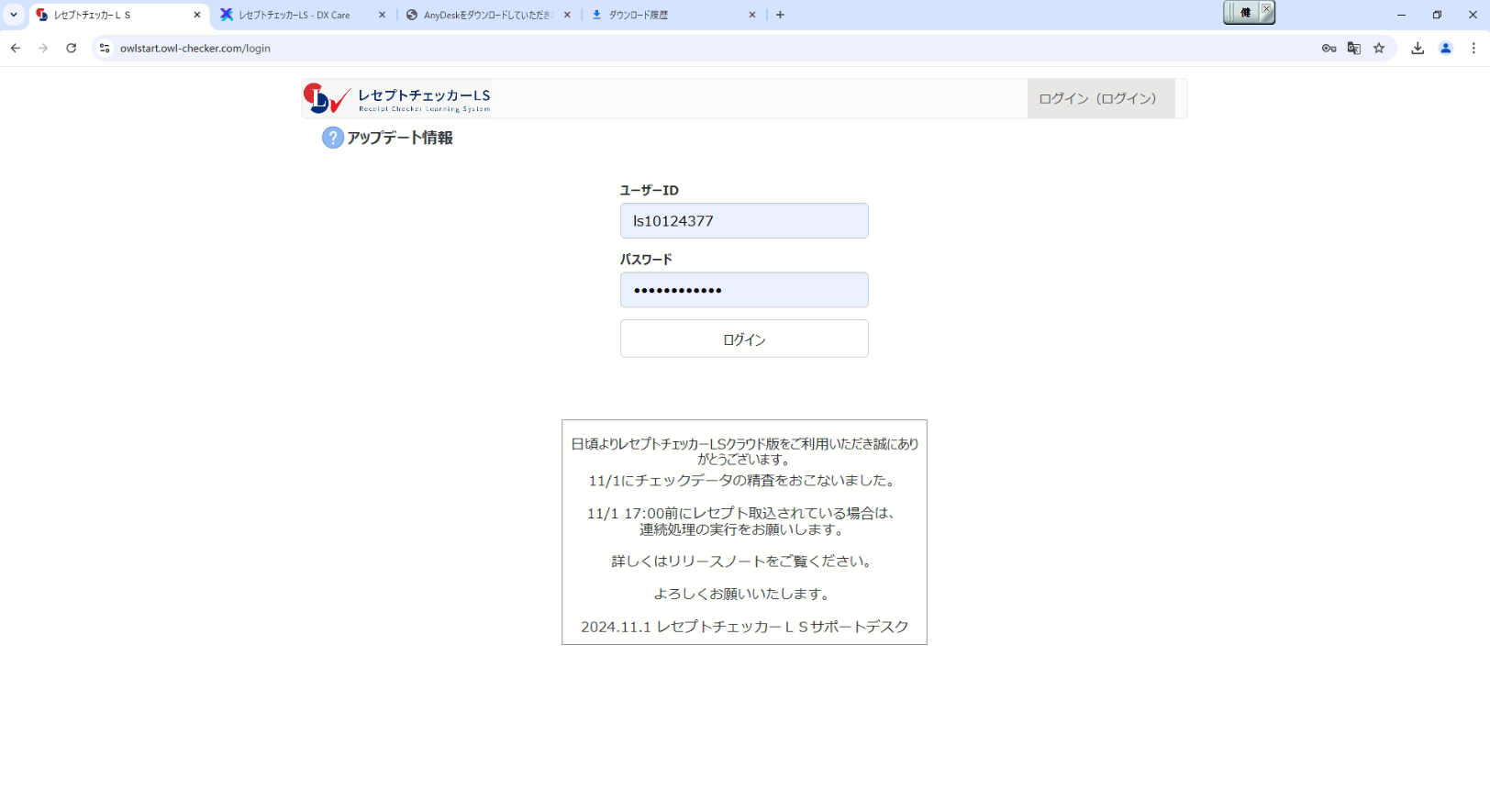Click the address bar URL
The width and height of the screenshot is (1490, 812).
pos(195,49)
